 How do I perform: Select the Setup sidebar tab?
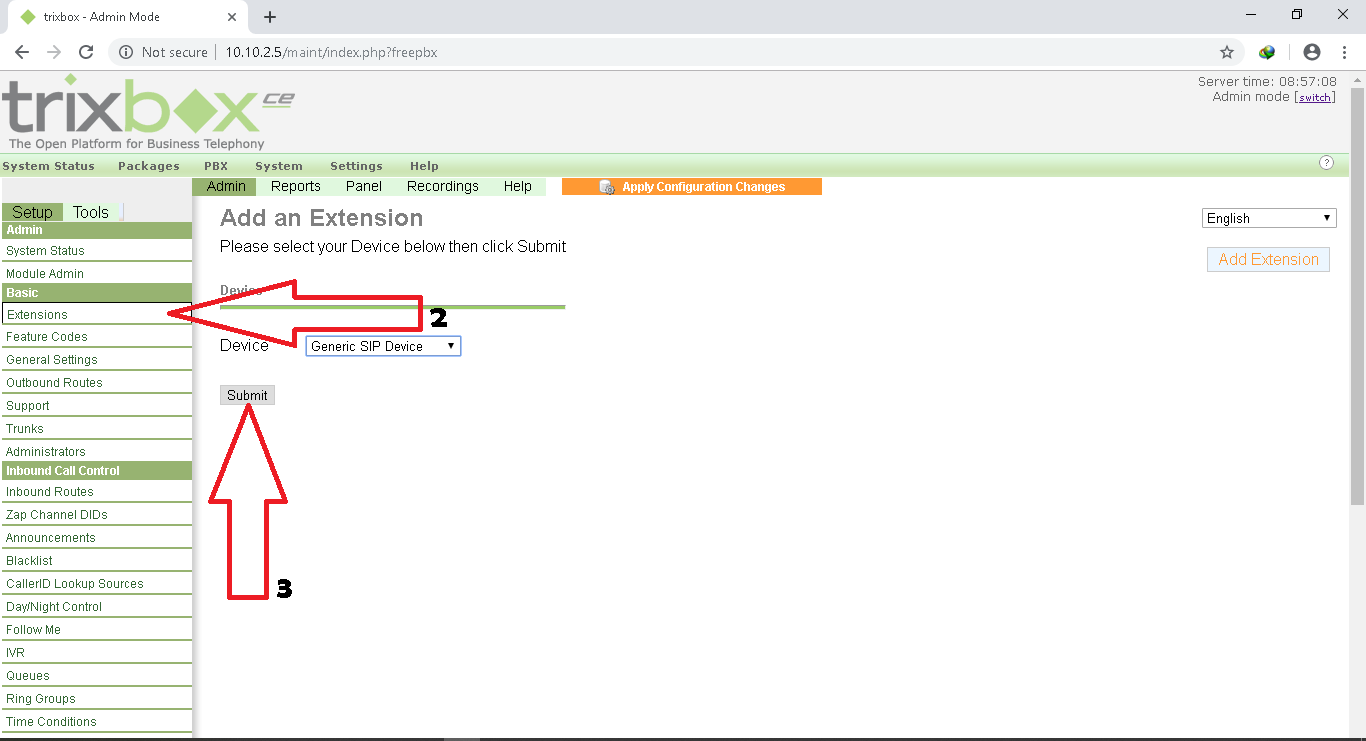32,212
